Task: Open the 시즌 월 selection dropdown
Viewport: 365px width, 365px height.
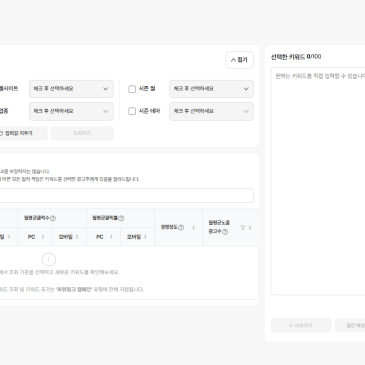Action: pyautogui.click(x=211, y=89)
